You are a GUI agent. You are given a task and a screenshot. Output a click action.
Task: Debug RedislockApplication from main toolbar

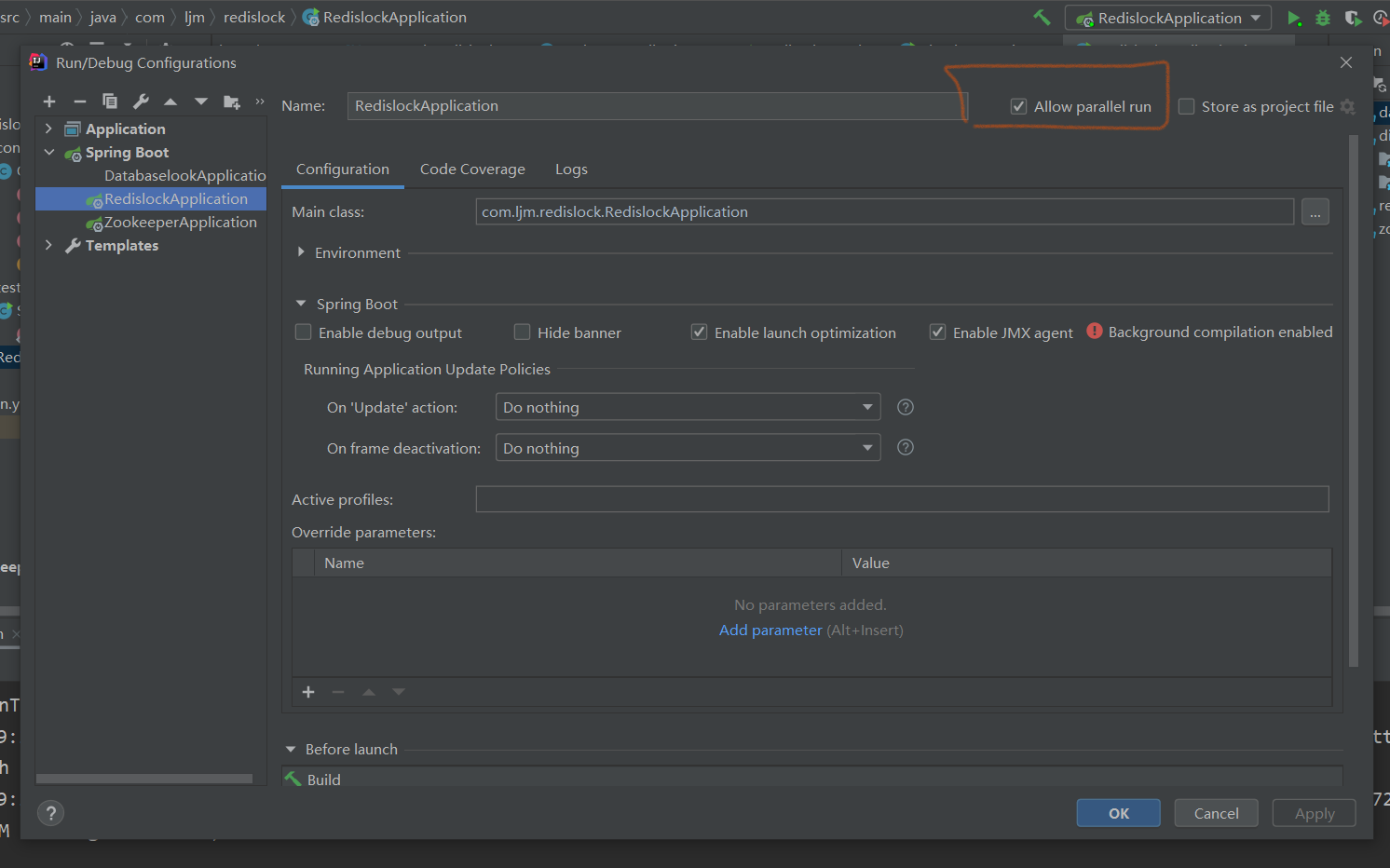(1323, 18)
